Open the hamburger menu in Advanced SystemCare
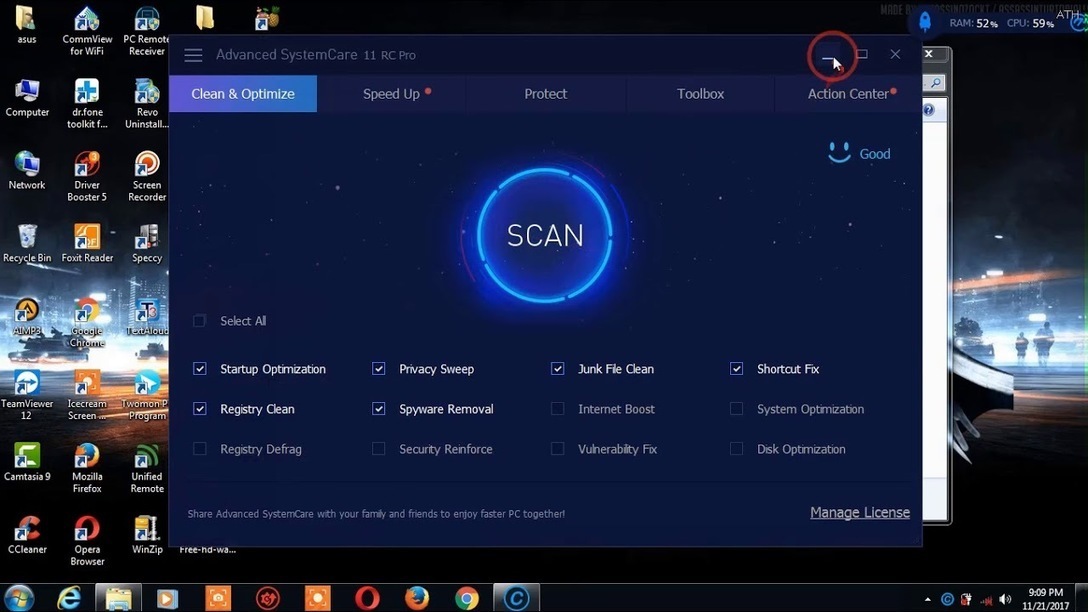This screenshot has height=612, width=1088. tap(193, 55)
